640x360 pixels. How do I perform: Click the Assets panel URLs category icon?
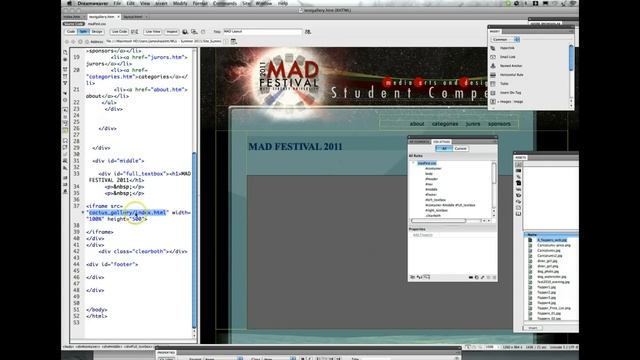tap(518, 177)
